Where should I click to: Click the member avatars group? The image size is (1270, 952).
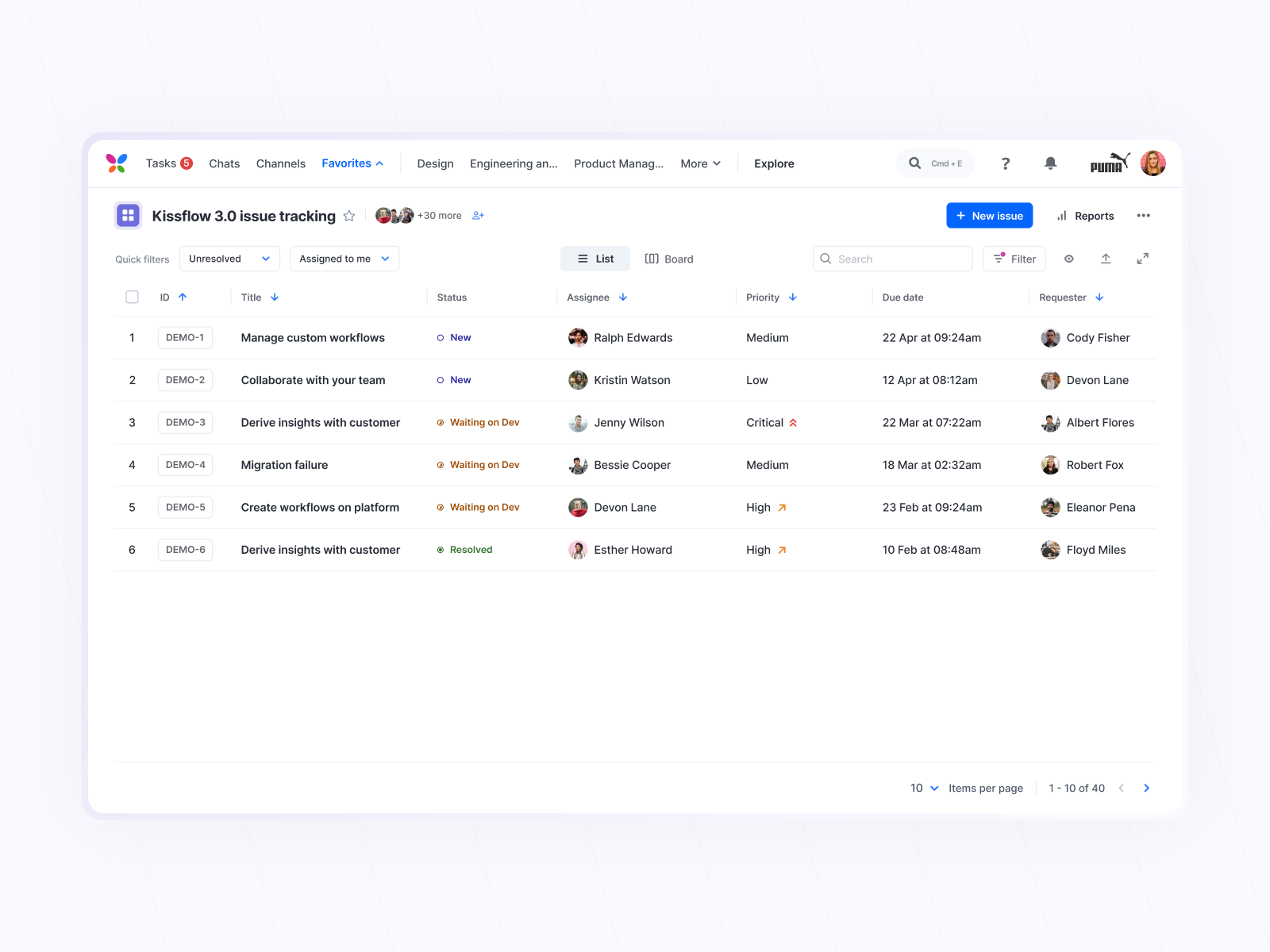click(x=394, y=216)
